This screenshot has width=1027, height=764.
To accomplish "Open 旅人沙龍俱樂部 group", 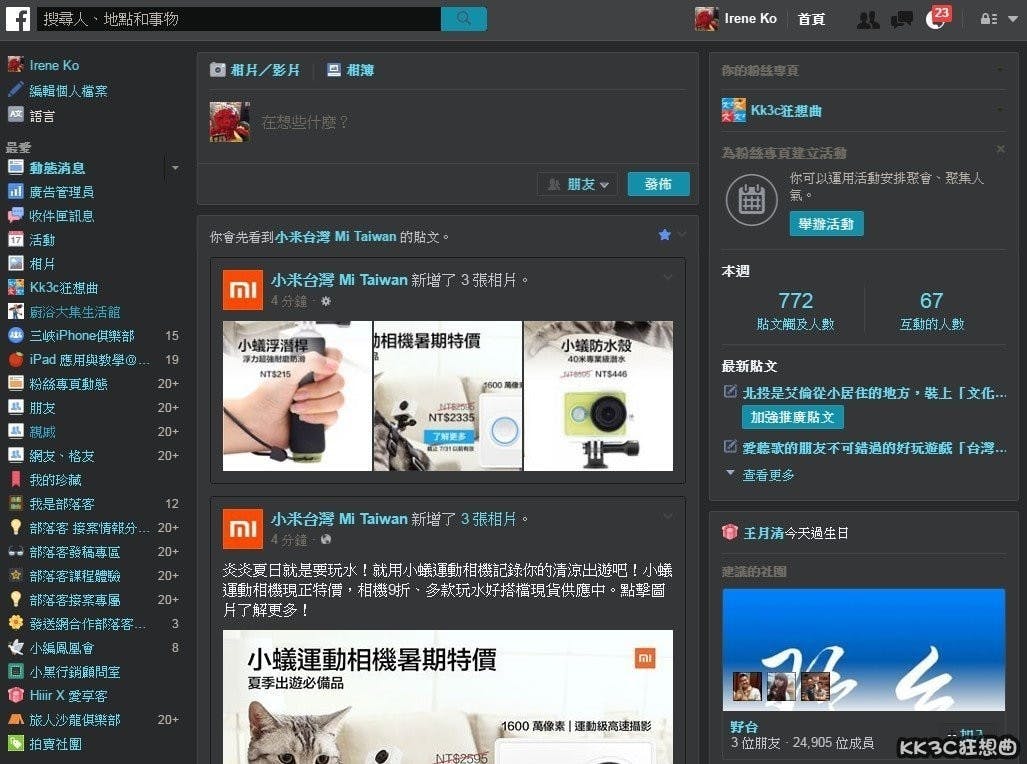I will 75,719.
